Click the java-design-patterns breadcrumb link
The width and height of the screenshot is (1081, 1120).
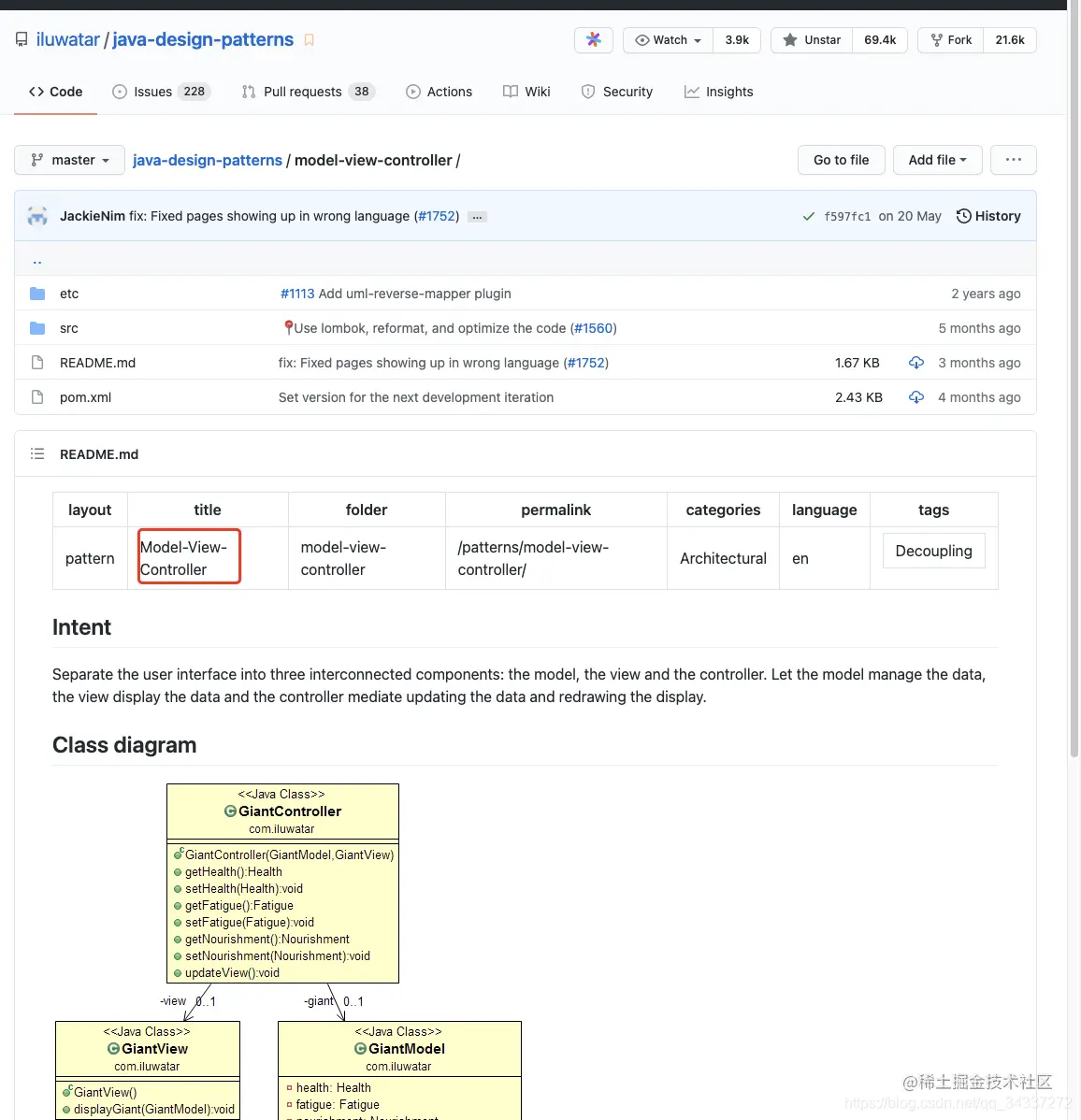tap(208, 160)
